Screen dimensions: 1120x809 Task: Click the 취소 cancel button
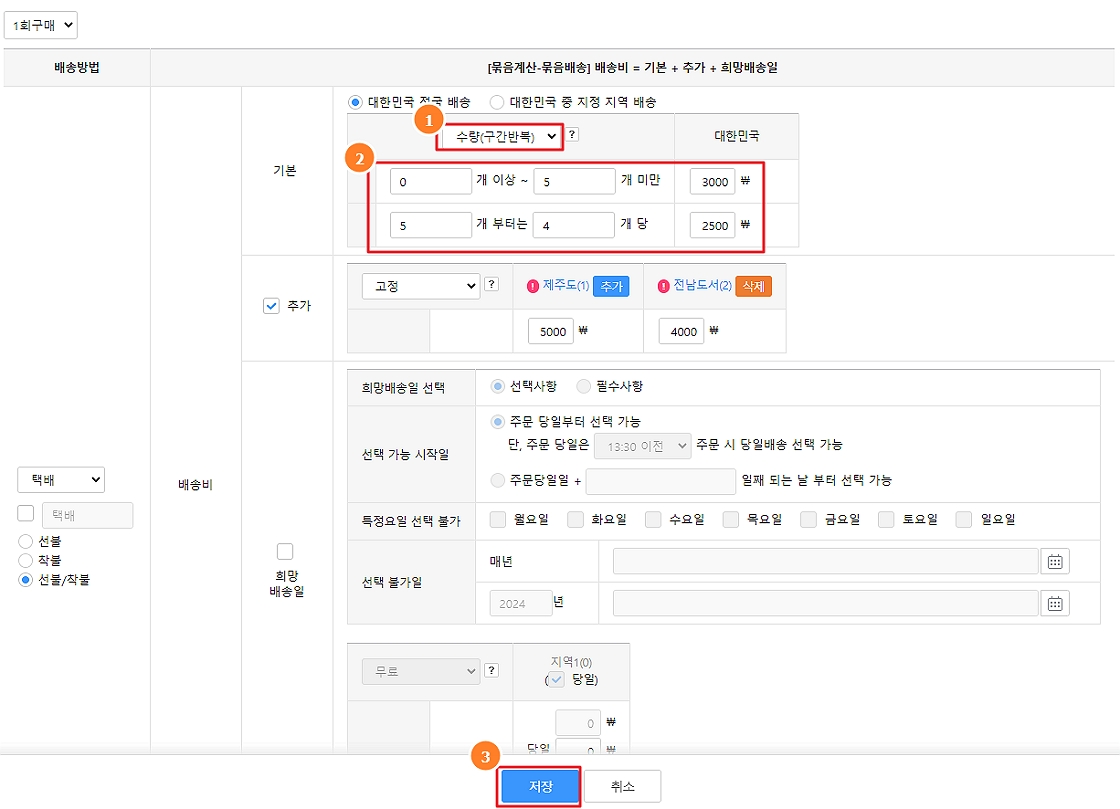point(622,786)
